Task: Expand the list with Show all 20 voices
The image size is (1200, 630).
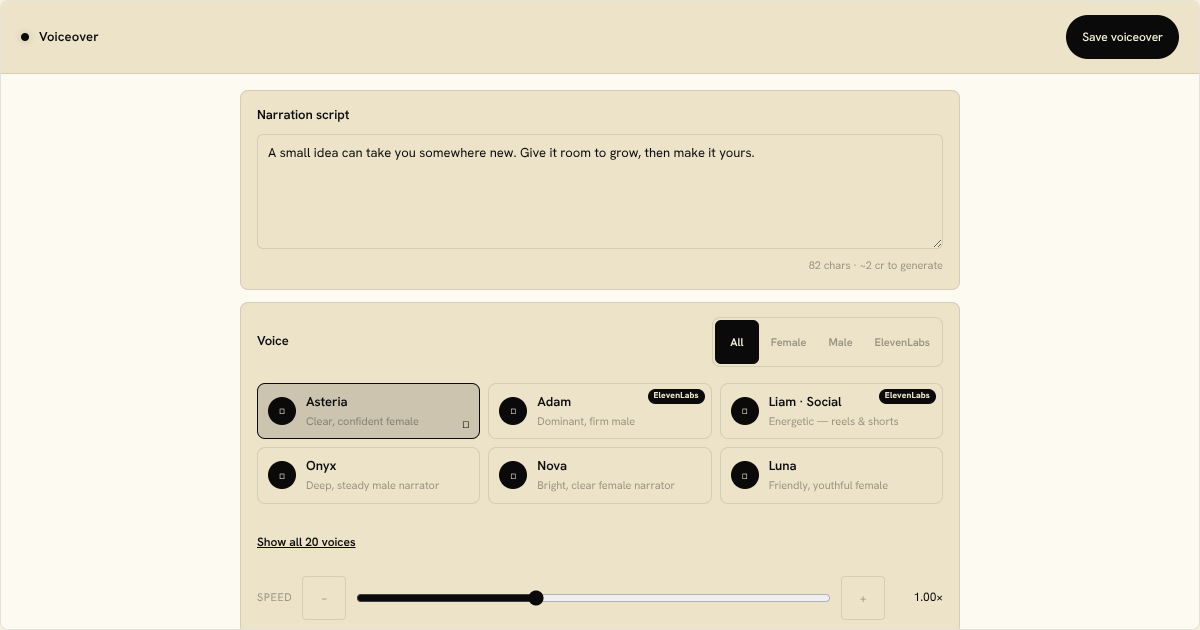Action: (306, 542)
